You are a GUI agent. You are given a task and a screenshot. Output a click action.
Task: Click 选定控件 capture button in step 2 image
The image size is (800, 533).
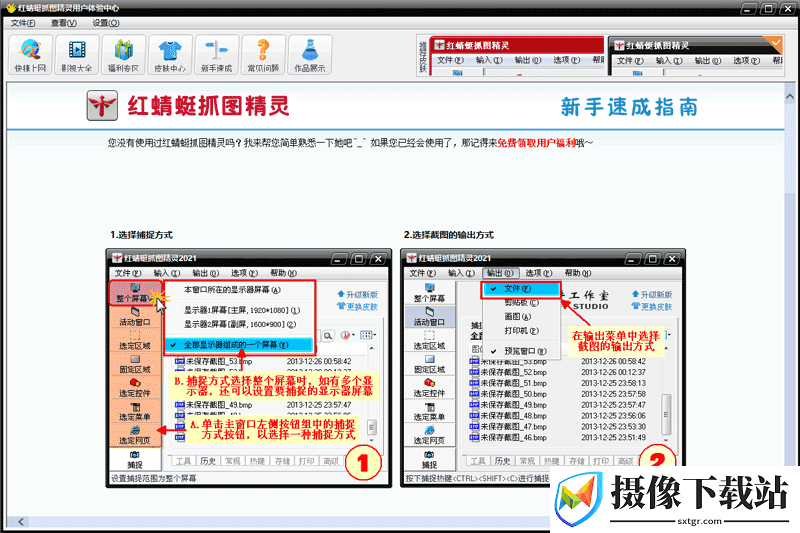click(x=429, y=388)
